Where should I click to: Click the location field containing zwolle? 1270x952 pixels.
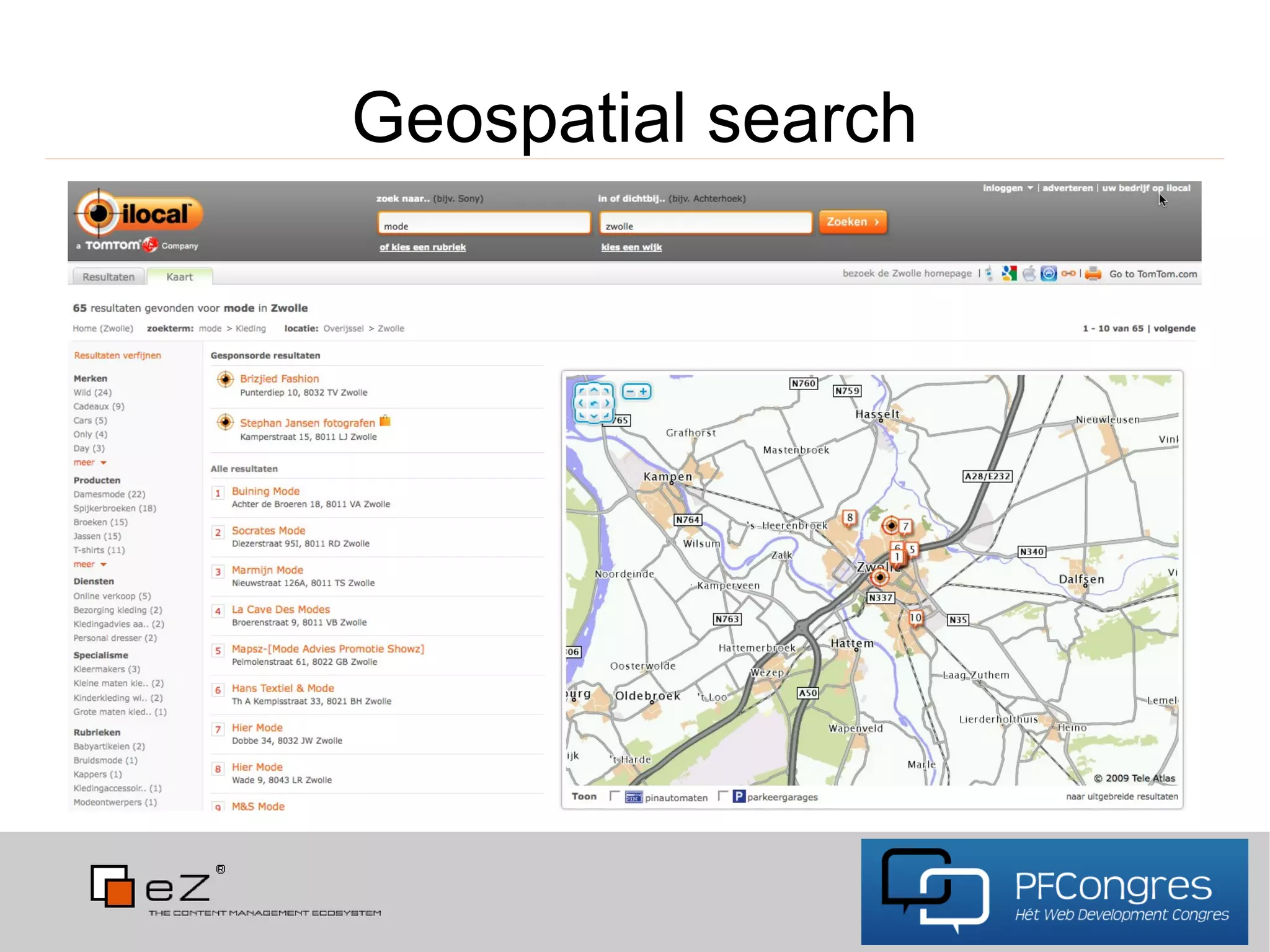706,223
